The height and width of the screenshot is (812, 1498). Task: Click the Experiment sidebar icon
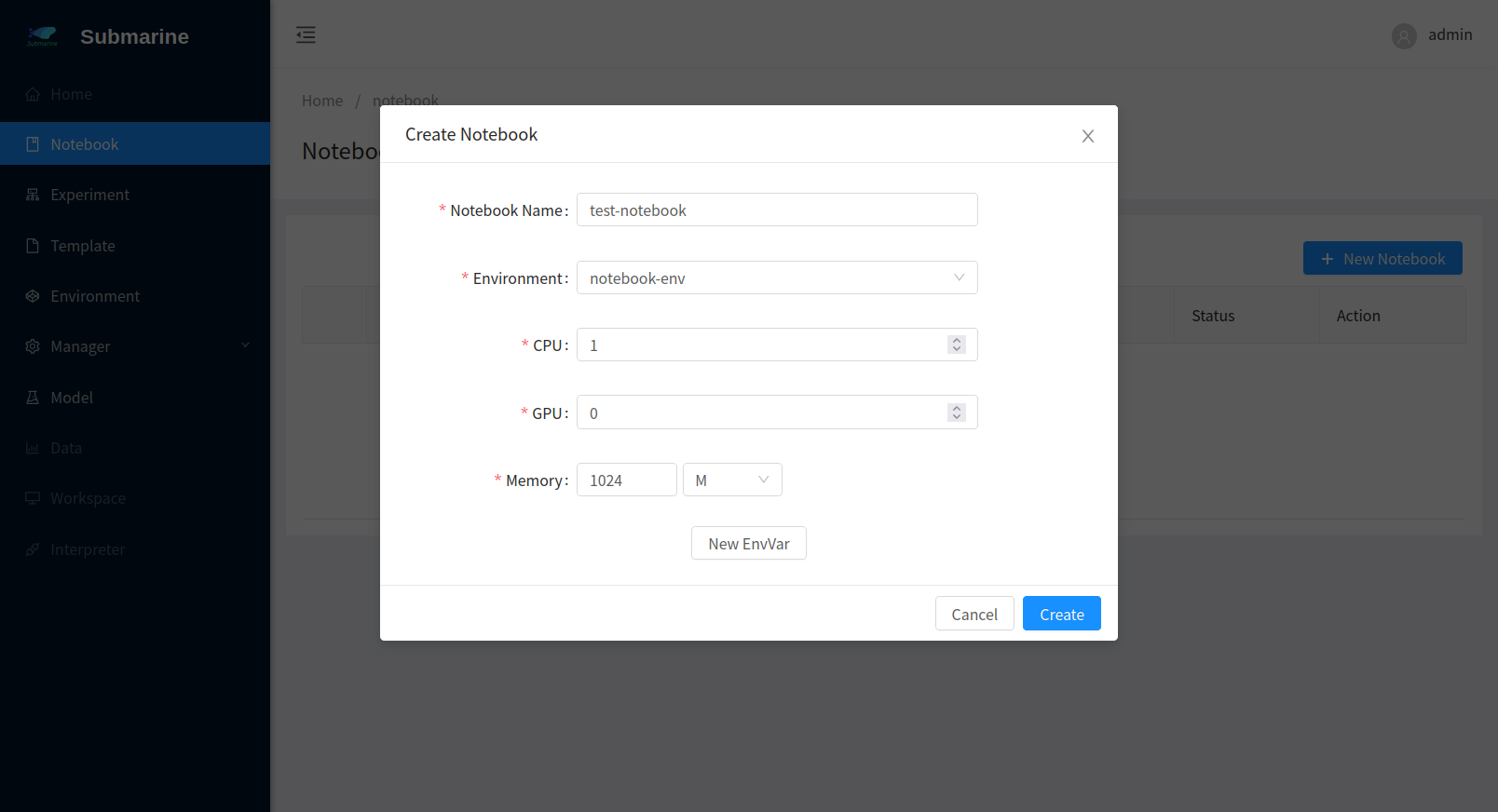tap(33, 195)
